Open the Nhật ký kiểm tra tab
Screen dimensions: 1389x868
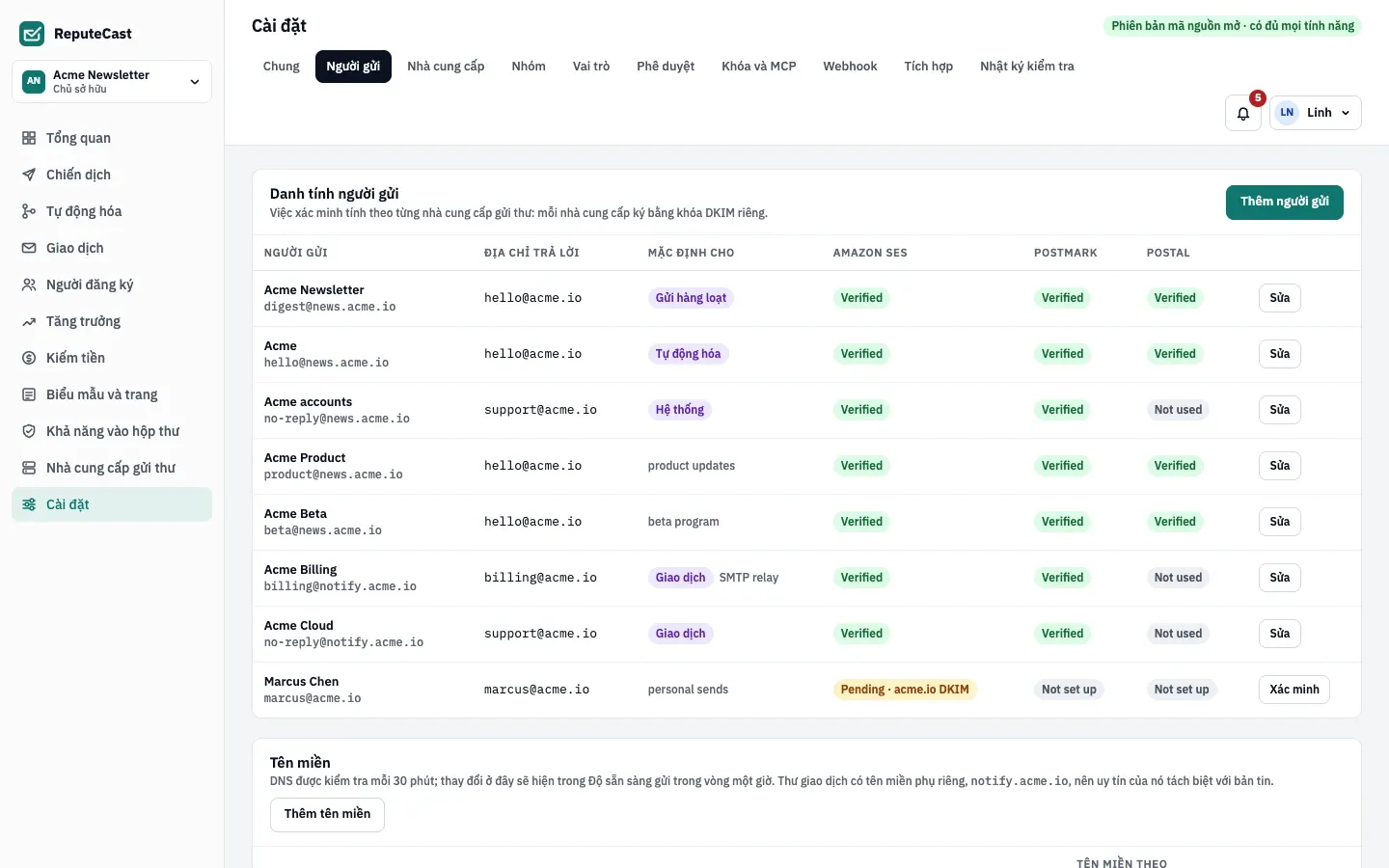pyautogui.click(x=1026, y=67)
